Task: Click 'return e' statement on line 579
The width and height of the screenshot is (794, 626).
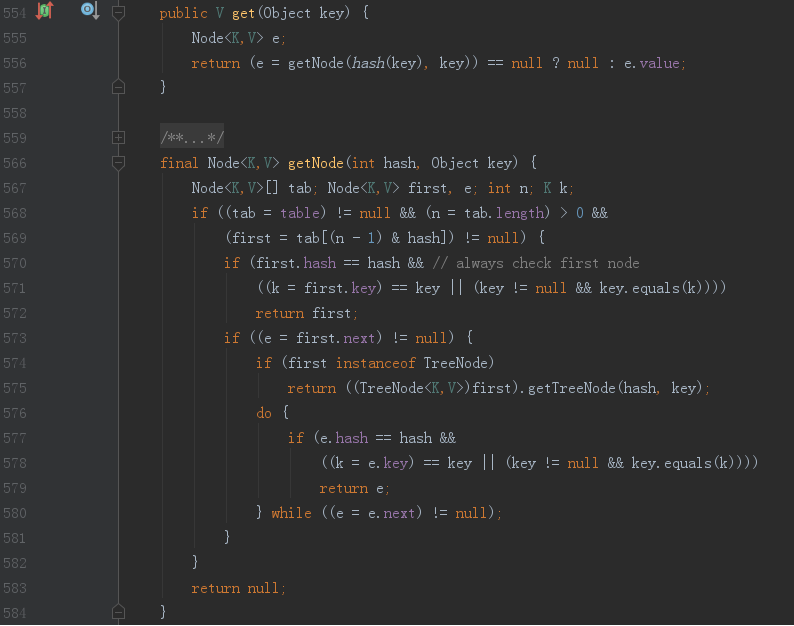Action: pos(354,488)
